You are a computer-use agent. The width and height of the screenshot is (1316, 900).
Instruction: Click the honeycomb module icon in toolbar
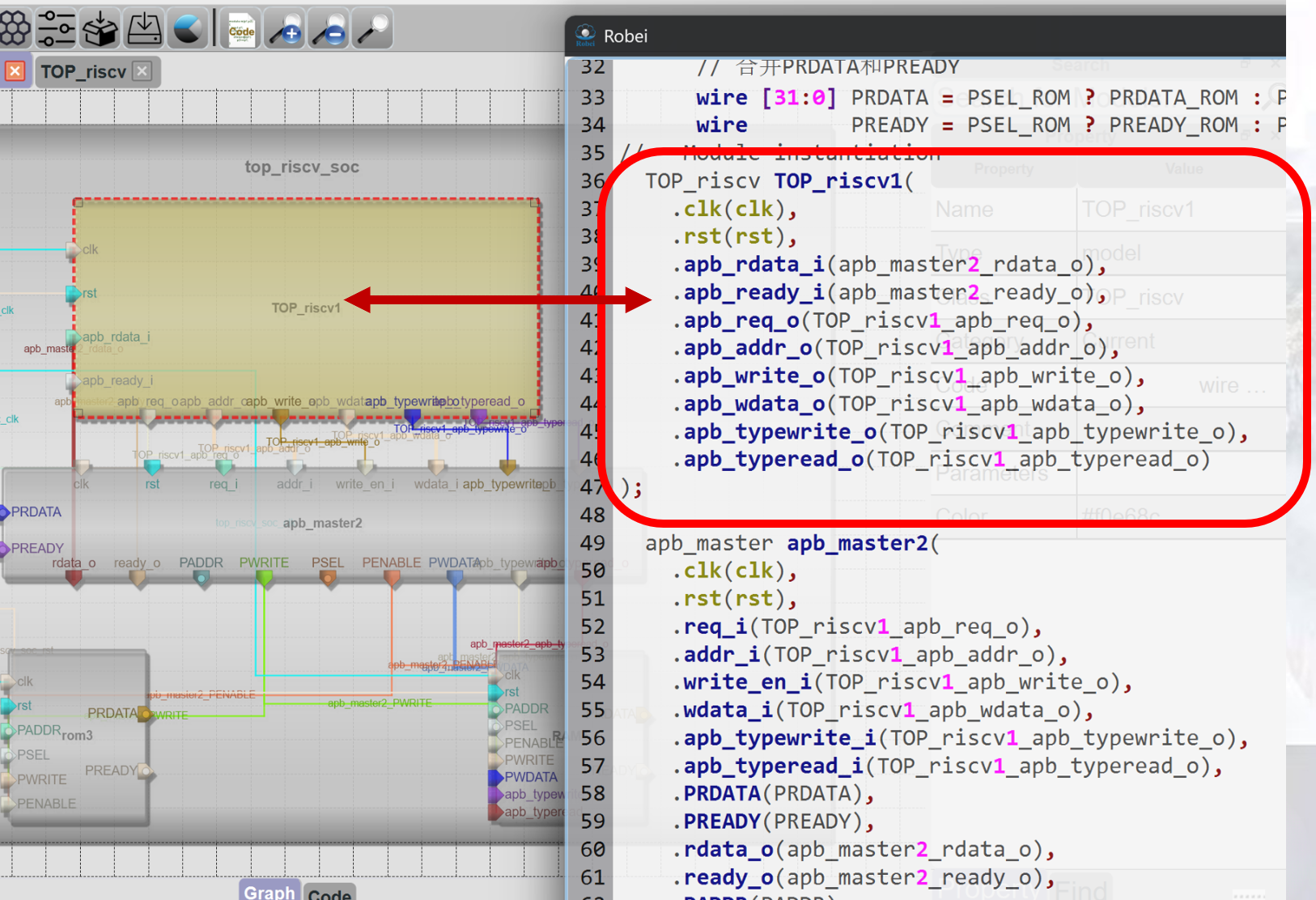[x=15, y=29]
